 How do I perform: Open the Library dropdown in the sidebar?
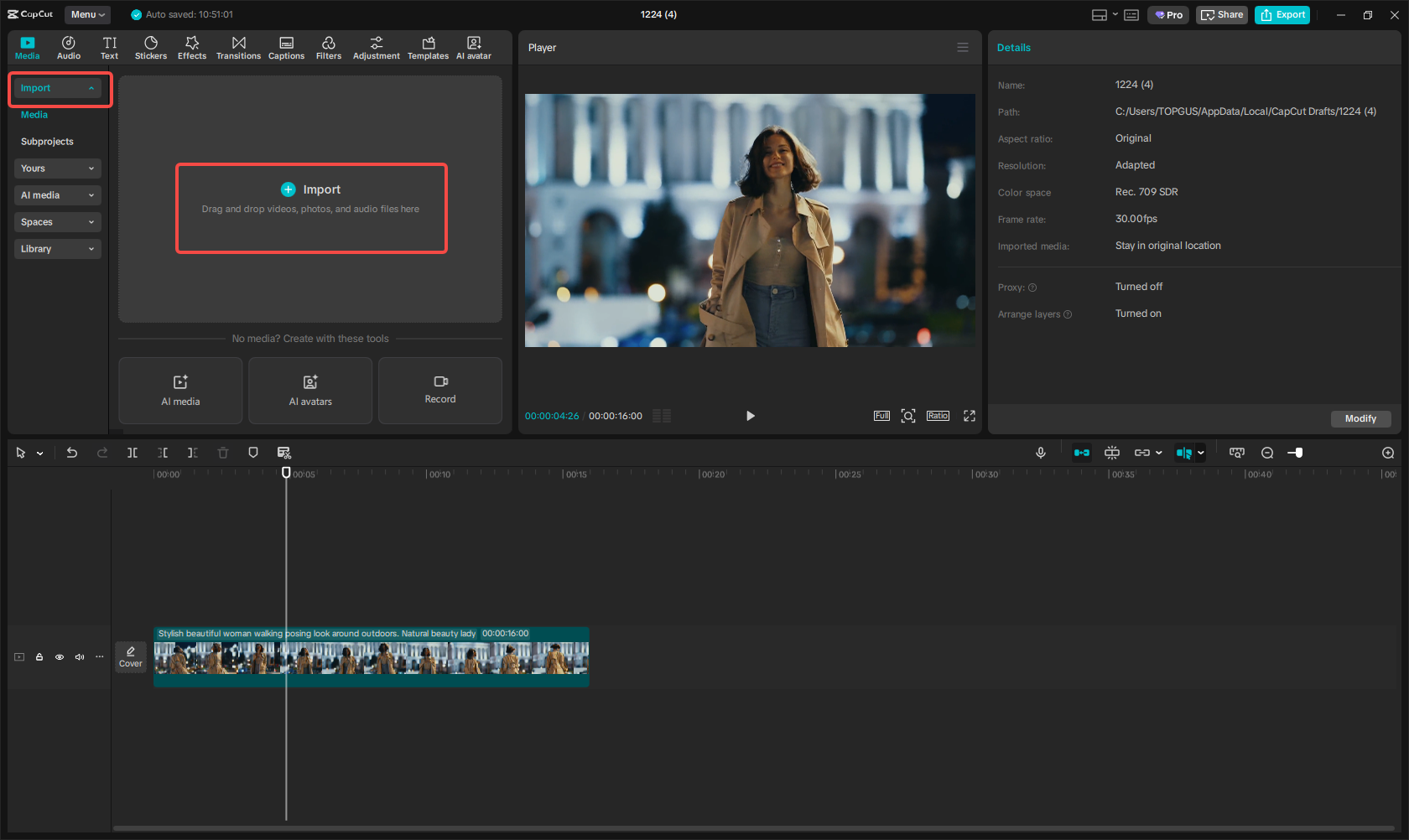click(57, 248)
